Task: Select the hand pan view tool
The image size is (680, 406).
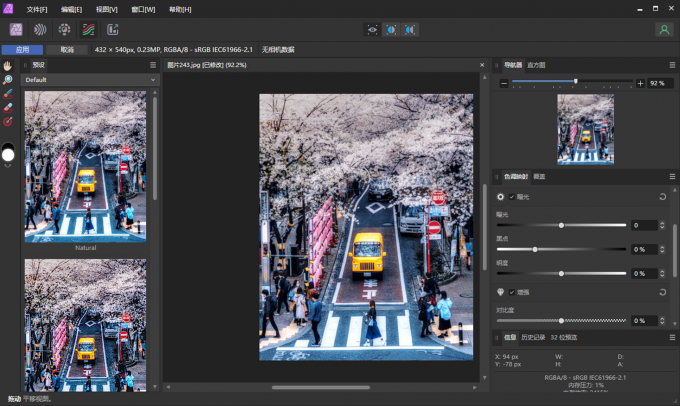Action: click(x=8, y=66)
